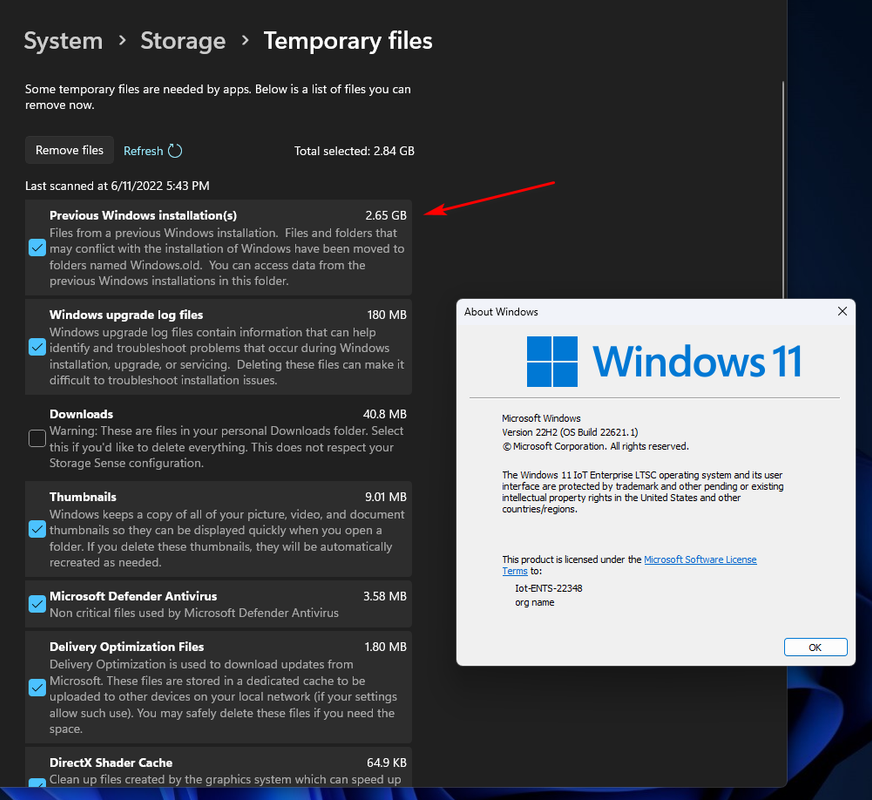Click the Remove files button
The height and width of the screenshot is (800, 872).
(x=70, y=150)
